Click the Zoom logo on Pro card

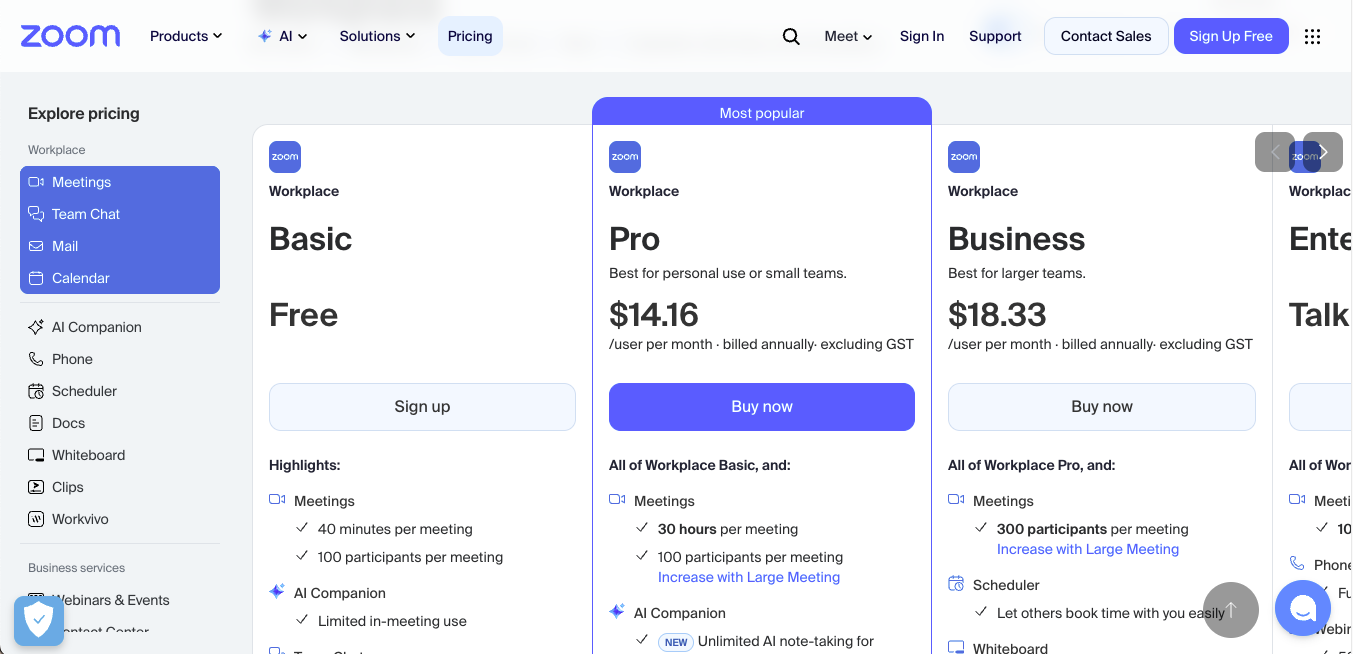click(625, 157)
